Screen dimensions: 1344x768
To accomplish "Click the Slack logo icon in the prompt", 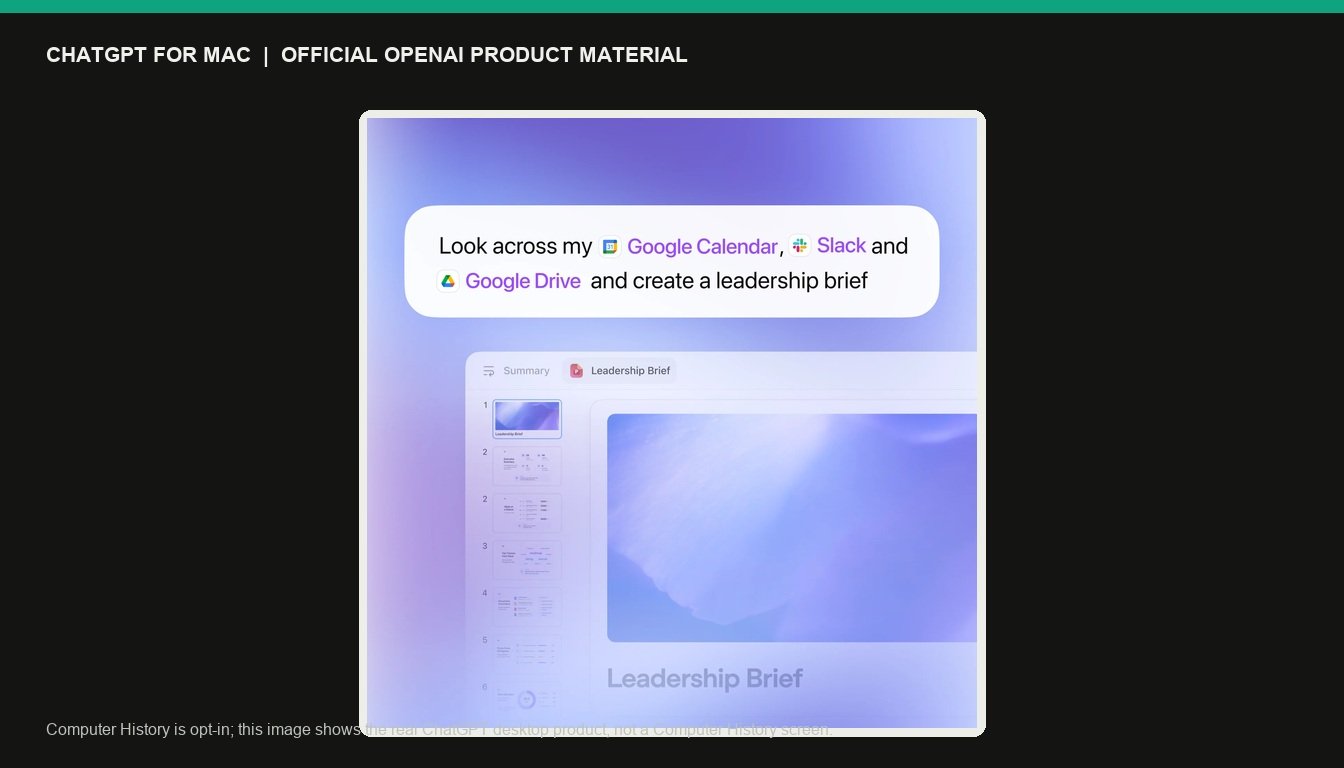I will point(799,246).
